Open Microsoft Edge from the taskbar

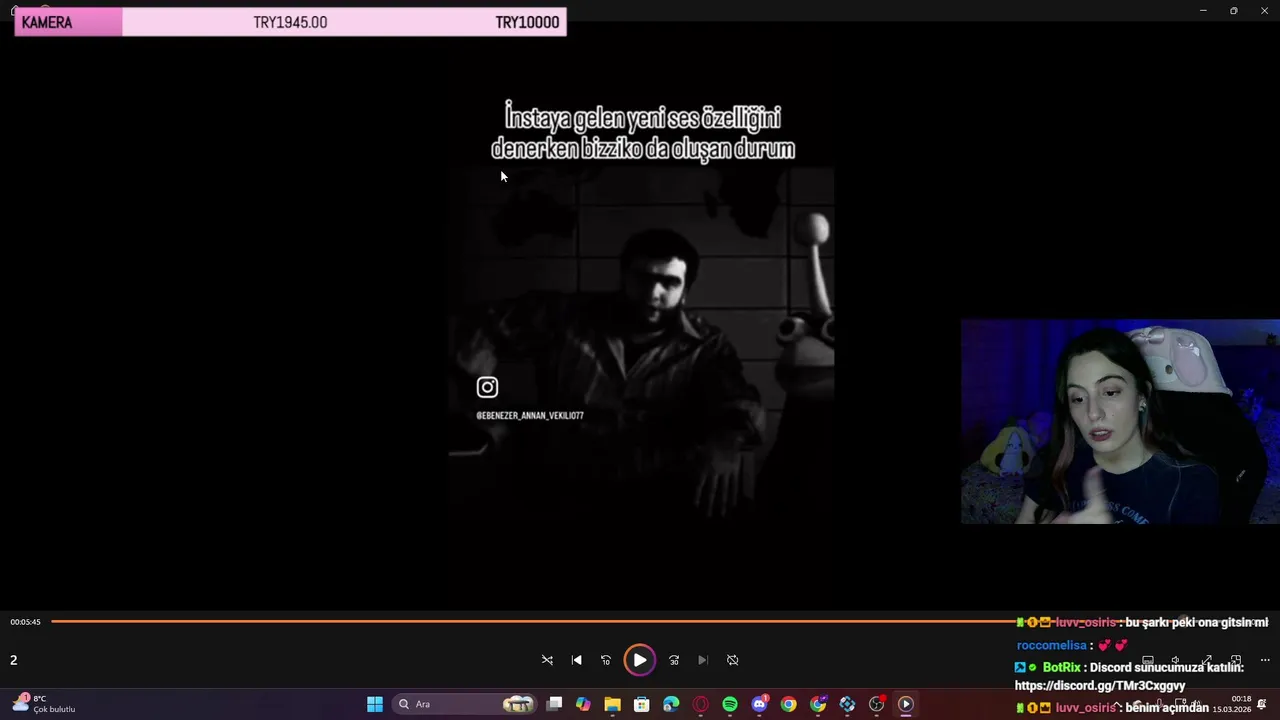(x=671, y=704)
